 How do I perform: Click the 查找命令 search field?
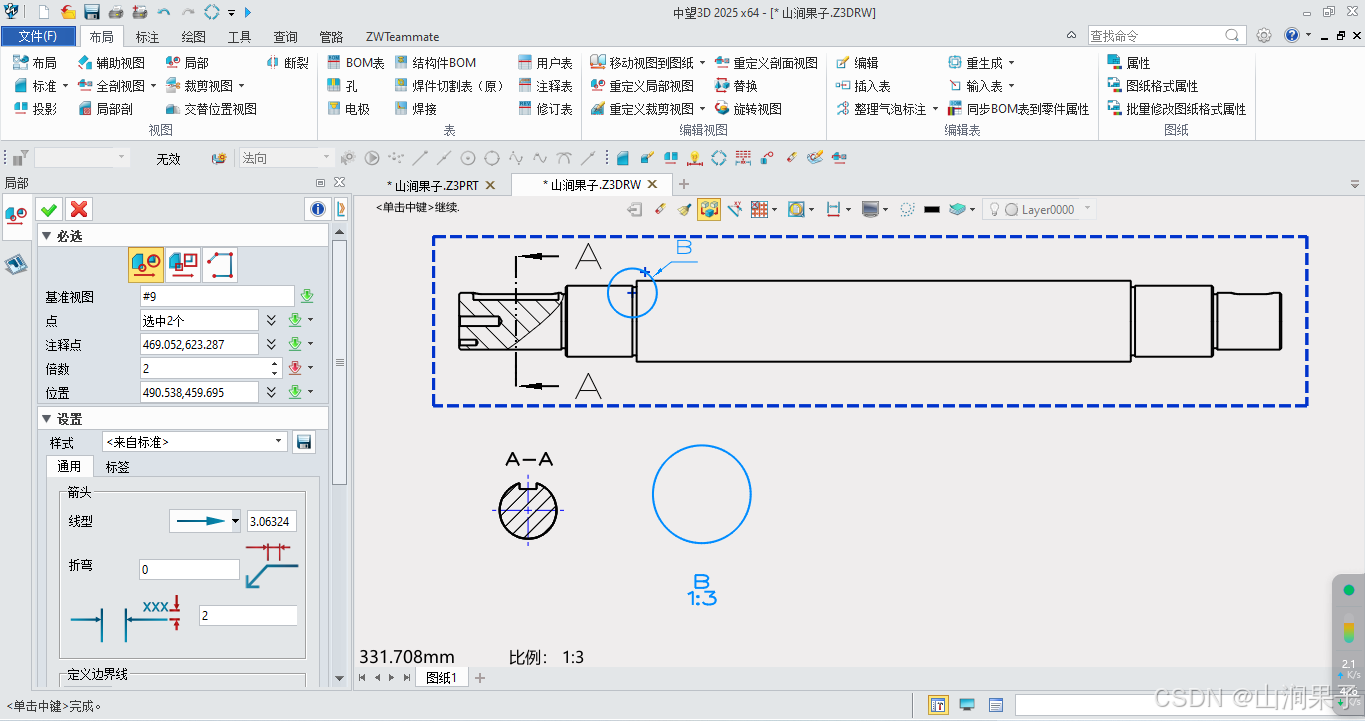click(1167, 35)
